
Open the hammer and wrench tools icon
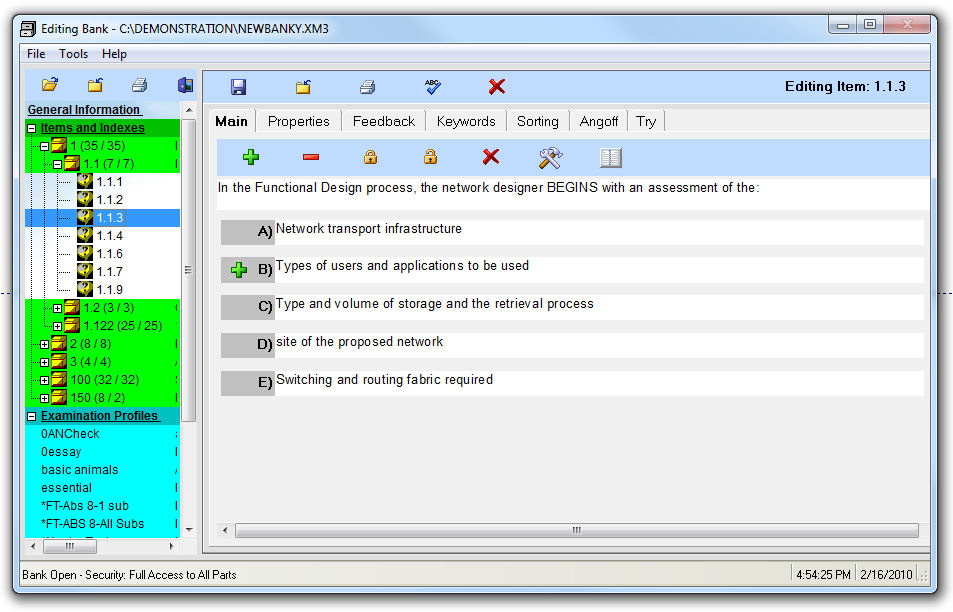[550, 158]
